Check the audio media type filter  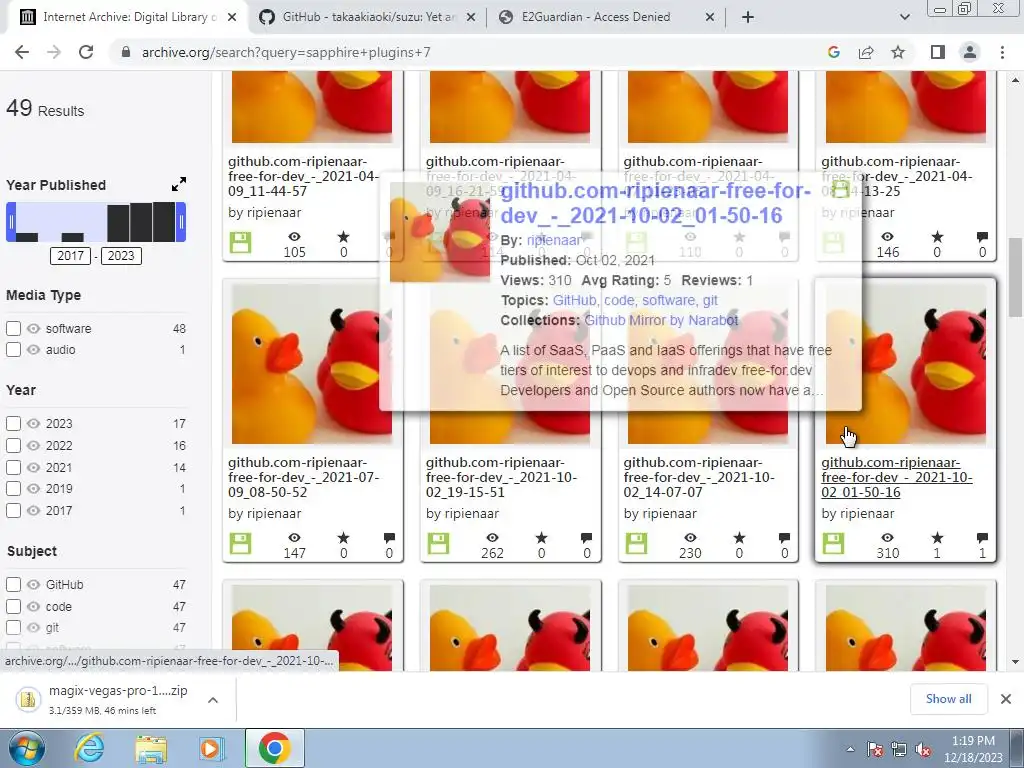(13, 349)
